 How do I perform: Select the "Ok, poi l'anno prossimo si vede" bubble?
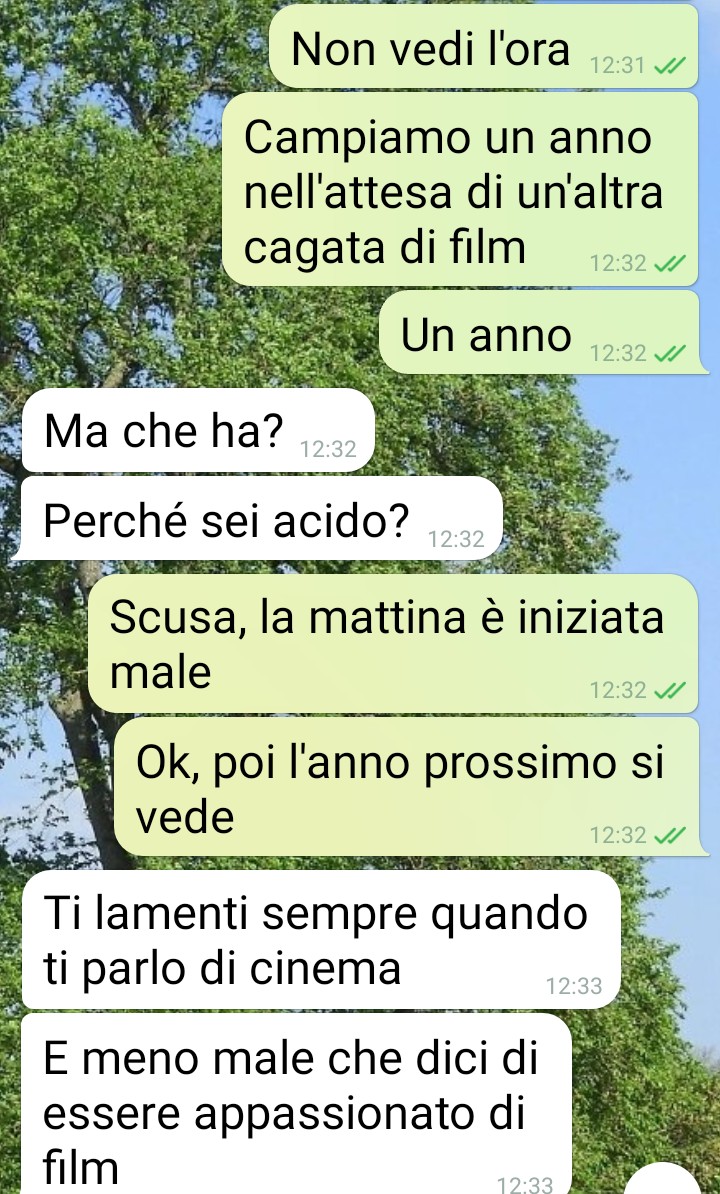click(x=406, y=787)
